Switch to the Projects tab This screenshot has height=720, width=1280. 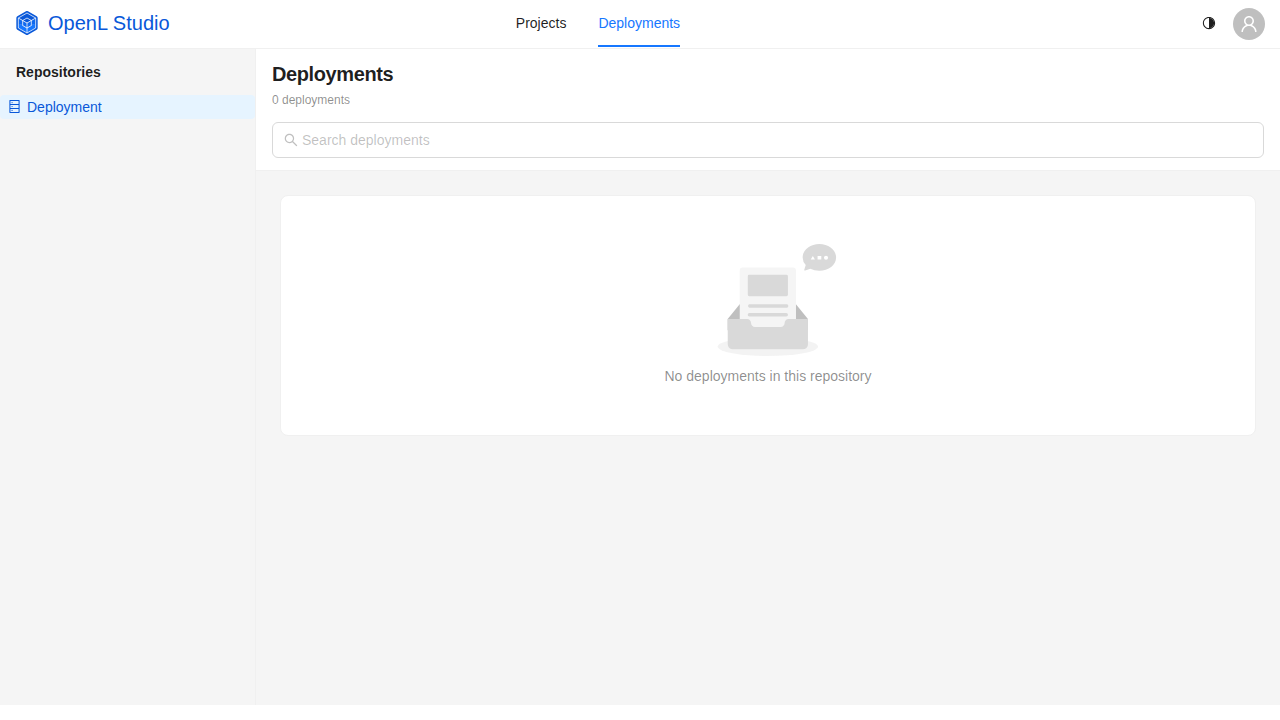541,23
